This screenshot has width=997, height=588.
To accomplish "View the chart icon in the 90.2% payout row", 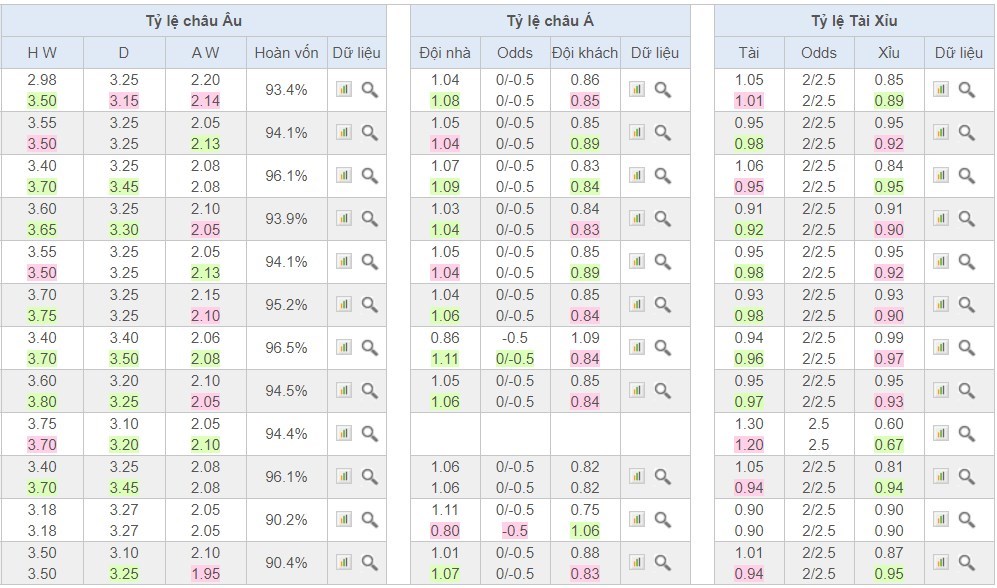I will coord(344,519).
